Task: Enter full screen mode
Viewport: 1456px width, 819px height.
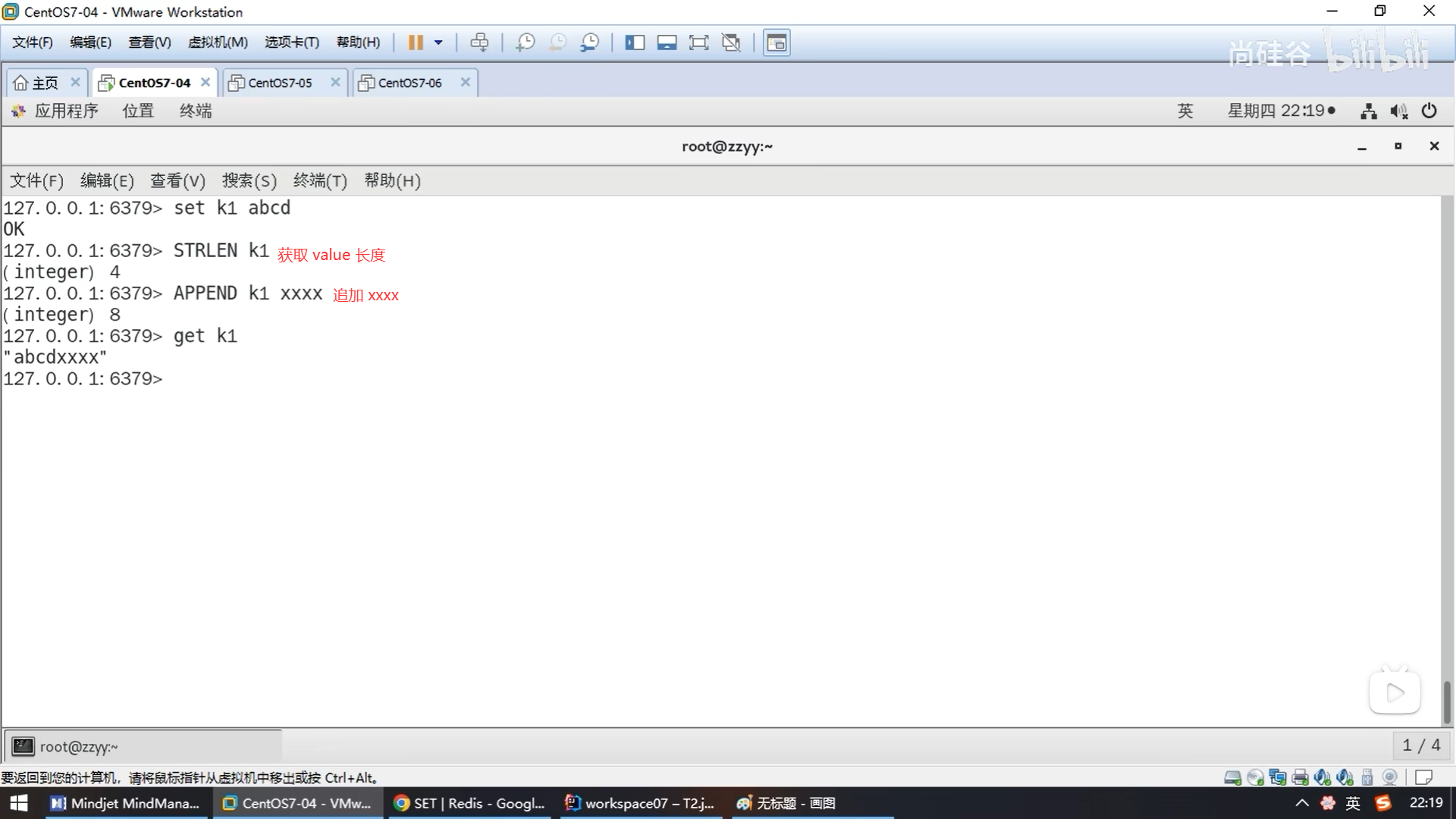Action: [x=698, y=42]
